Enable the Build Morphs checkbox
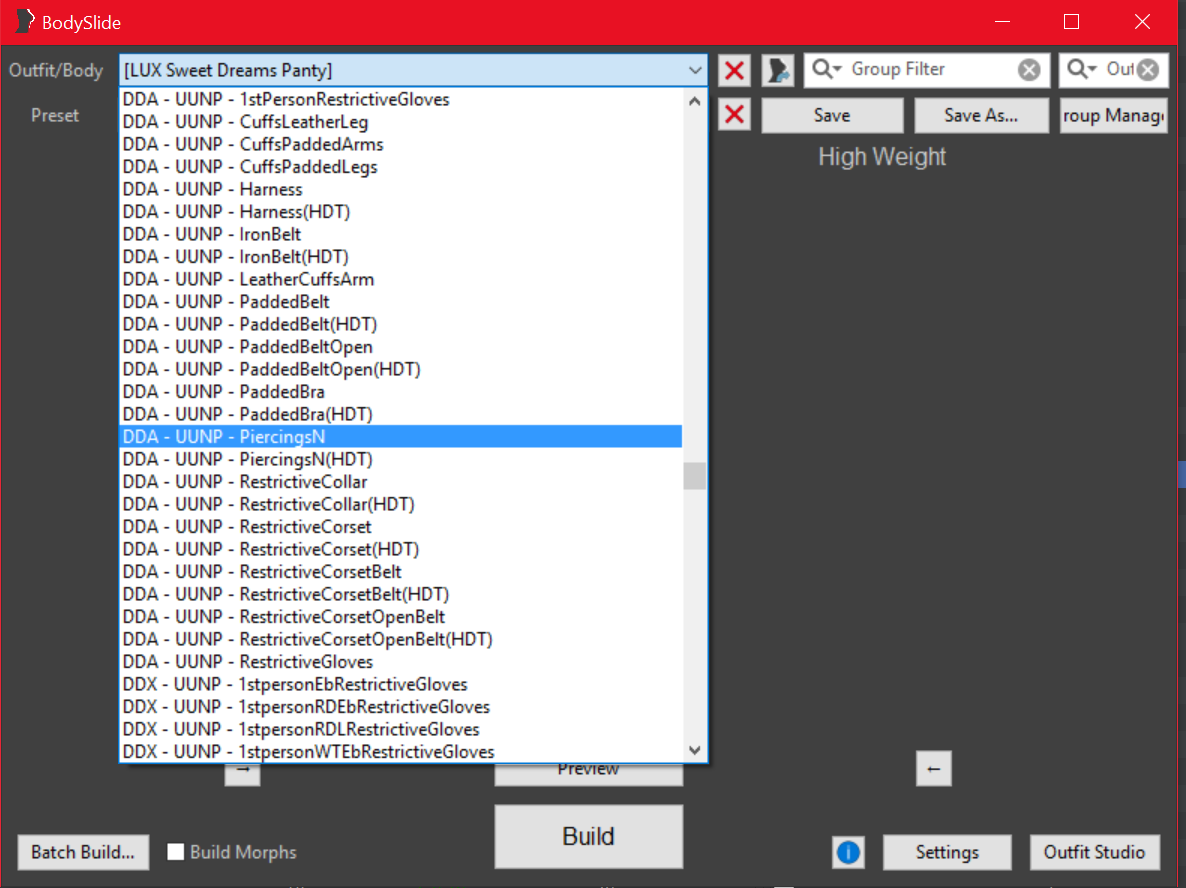1186x888 pixels. [175, 852]
